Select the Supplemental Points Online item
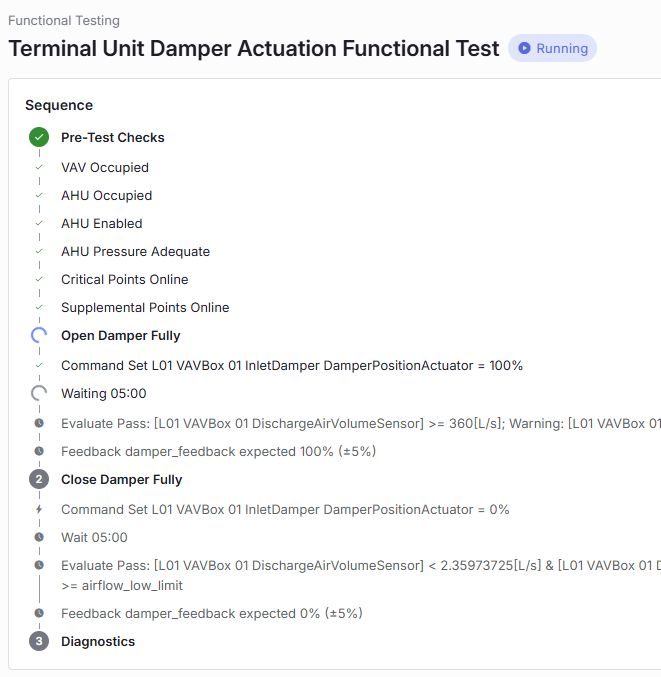The height and width of the screenshot is (677, 661). (145, 307)
